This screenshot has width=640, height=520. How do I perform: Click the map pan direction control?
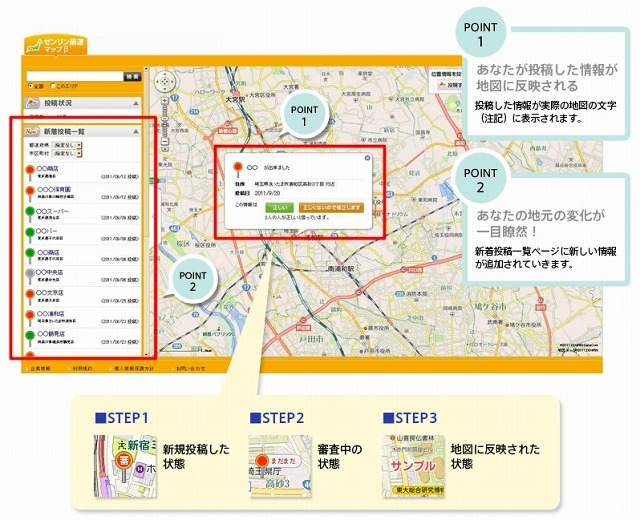click(164, 81)
